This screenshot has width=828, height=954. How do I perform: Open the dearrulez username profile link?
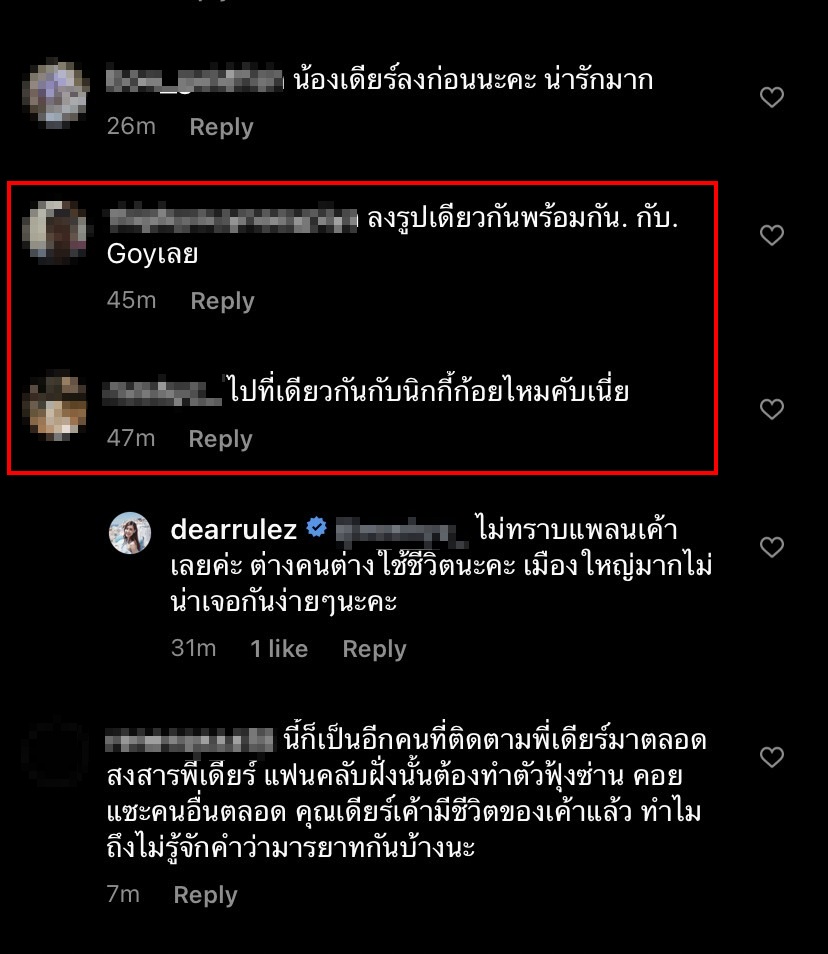click(234, 529)
